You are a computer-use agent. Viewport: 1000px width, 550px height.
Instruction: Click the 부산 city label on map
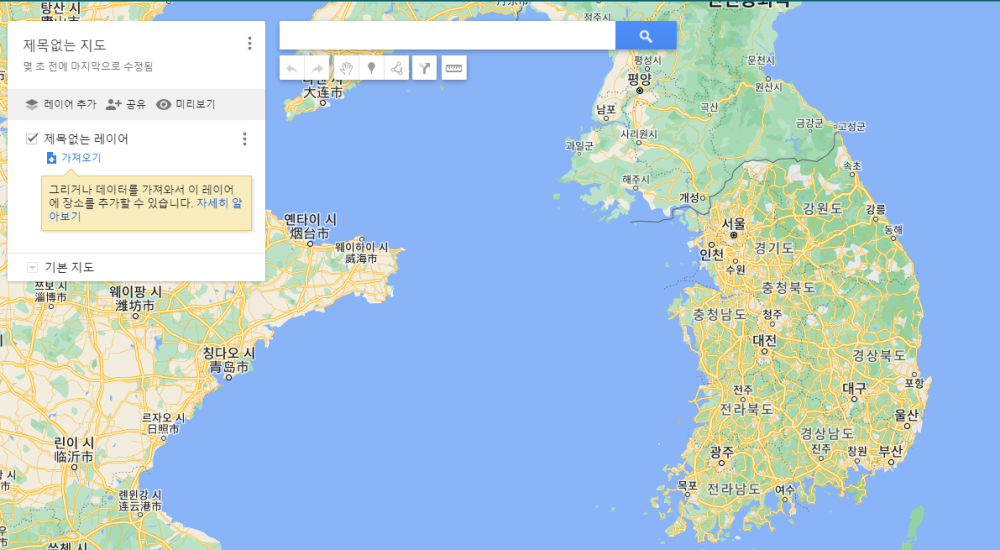(x=890, y=451)
